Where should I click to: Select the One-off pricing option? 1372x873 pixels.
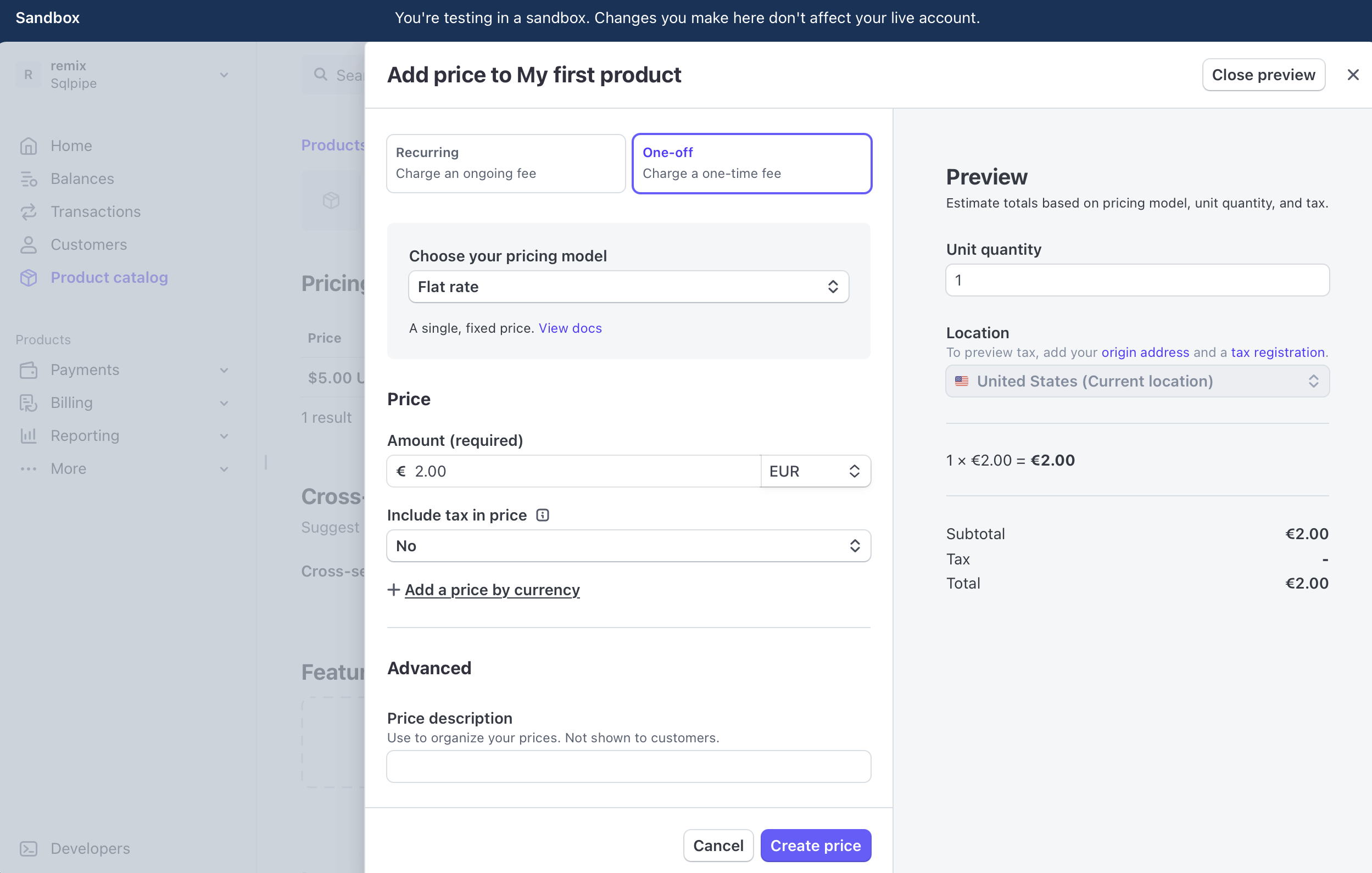coord(751,164)
